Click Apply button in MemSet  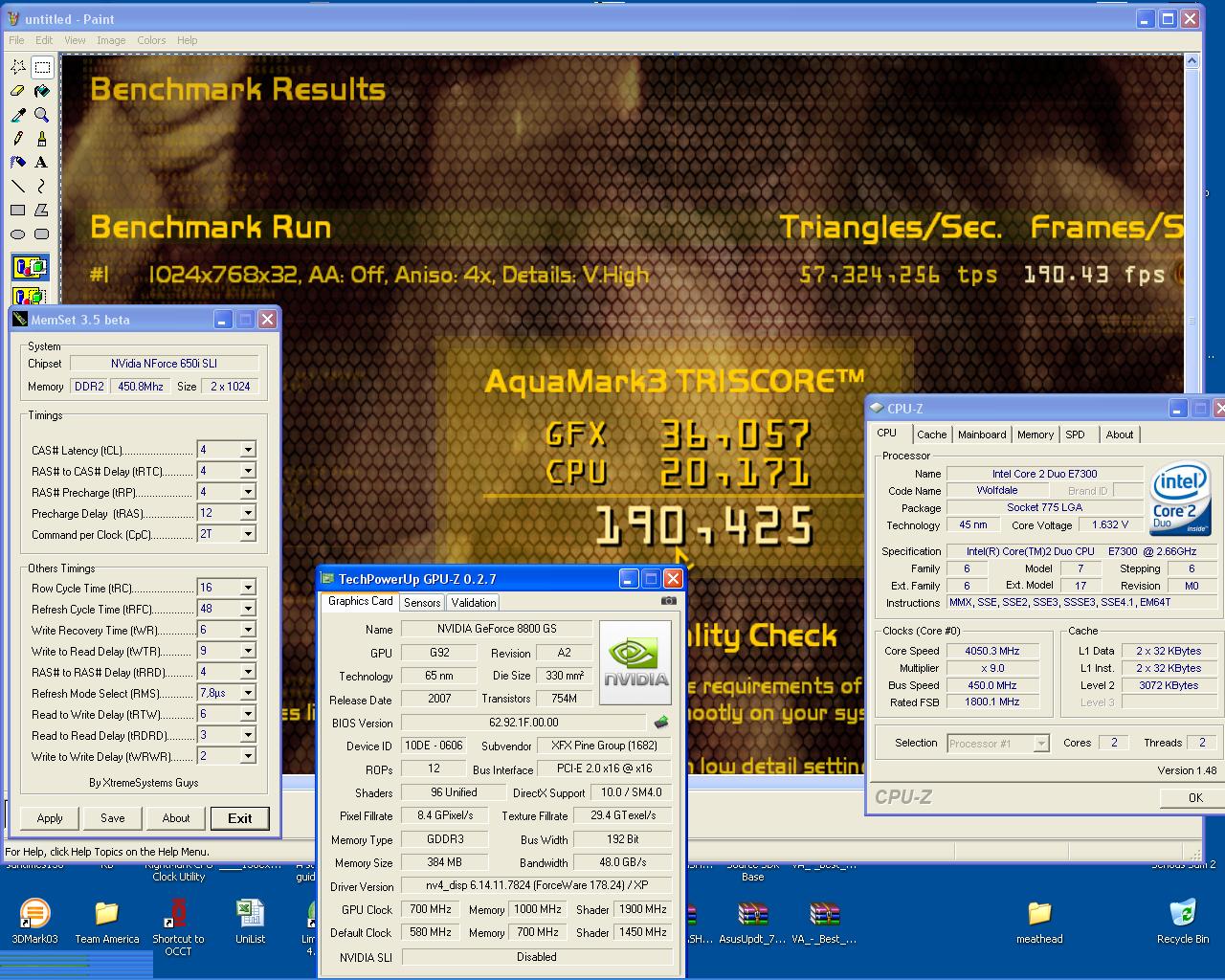pyautogui.click(x=50, y=818)
